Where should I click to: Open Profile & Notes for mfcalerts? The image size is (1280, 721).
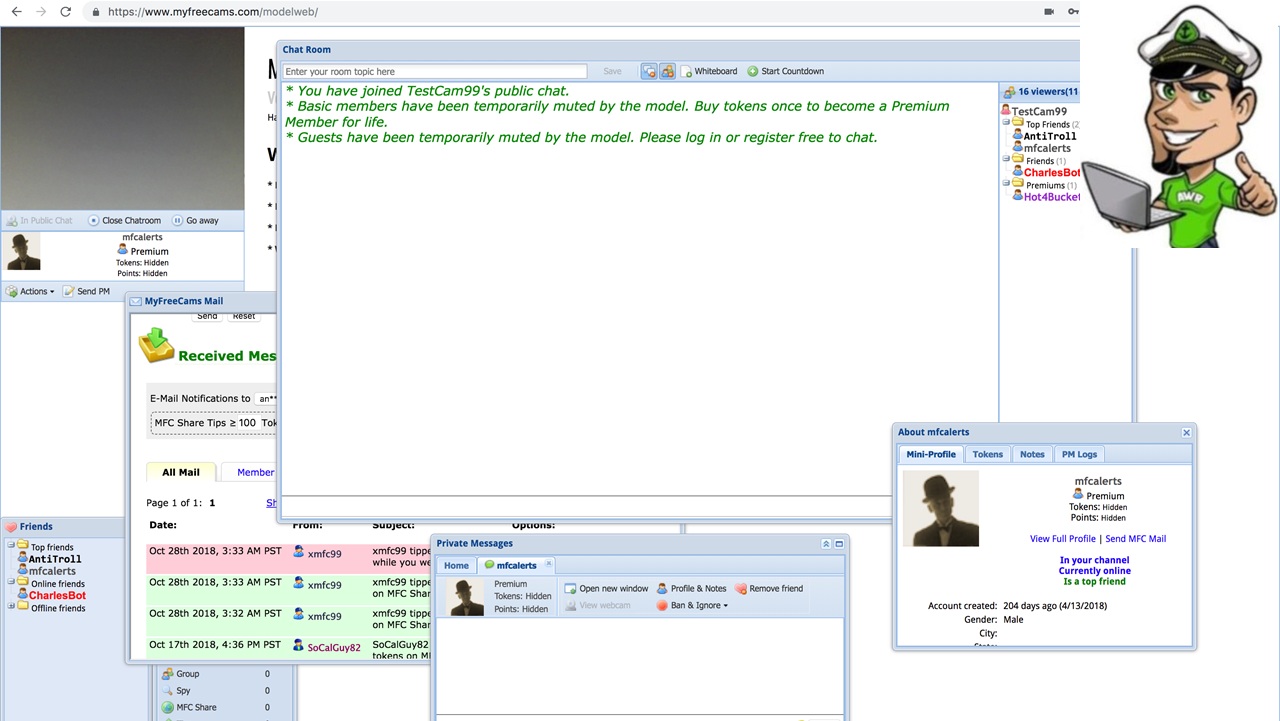(x=691, y=588)
